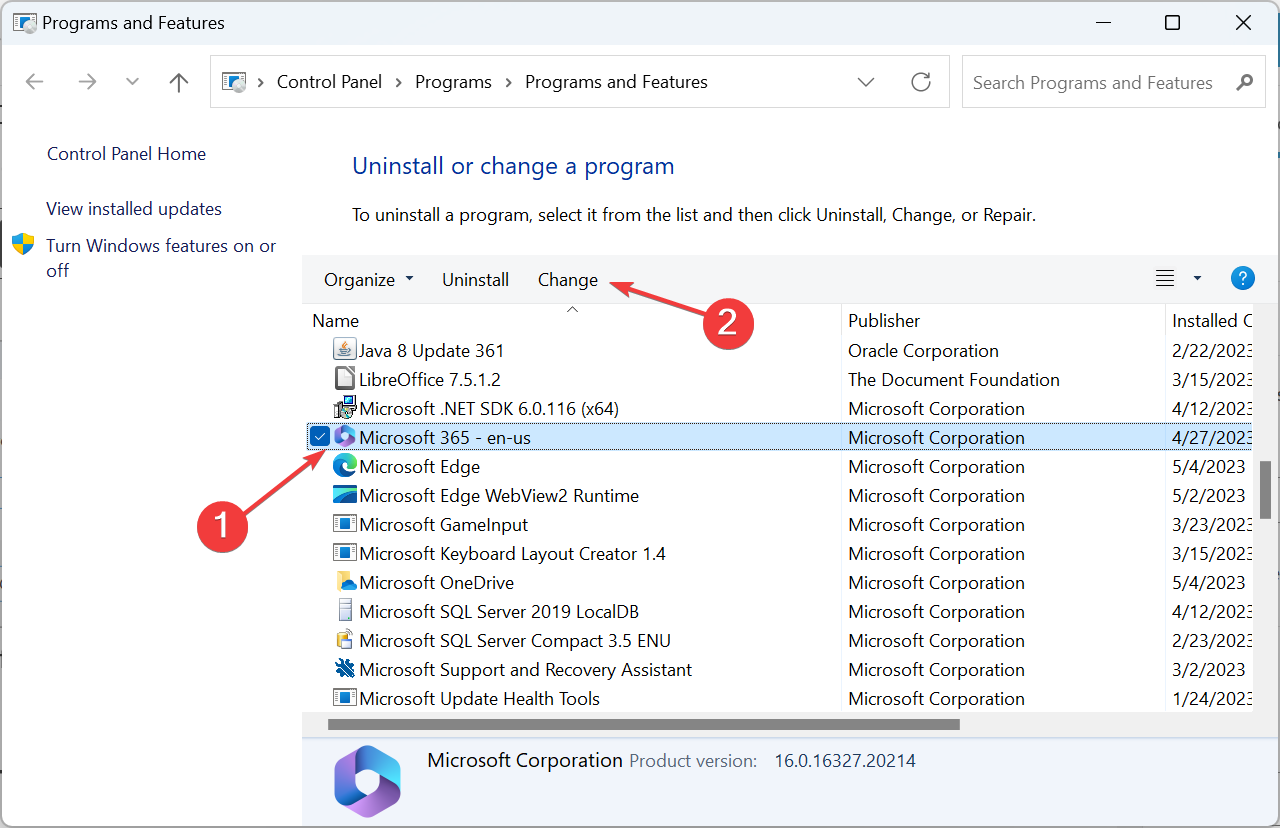Open the Help question mark button
Image resolution: width=1280 pixels, height=828 pixels.
click(x=1242, y=279)
